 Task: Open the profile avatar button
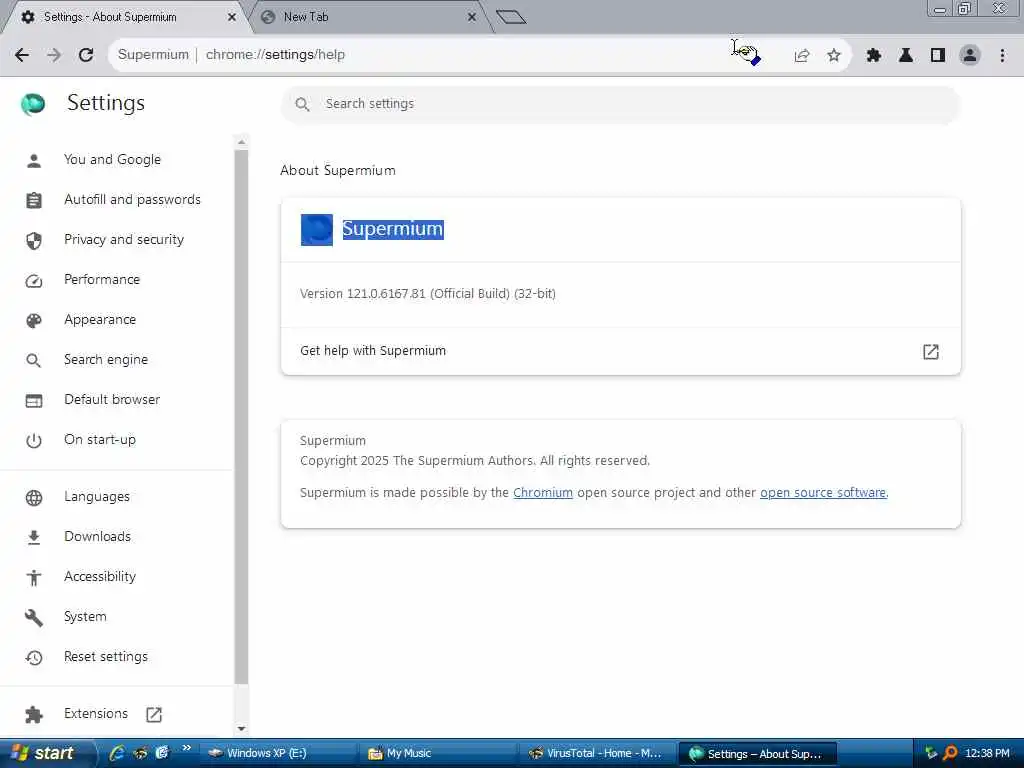970,56
